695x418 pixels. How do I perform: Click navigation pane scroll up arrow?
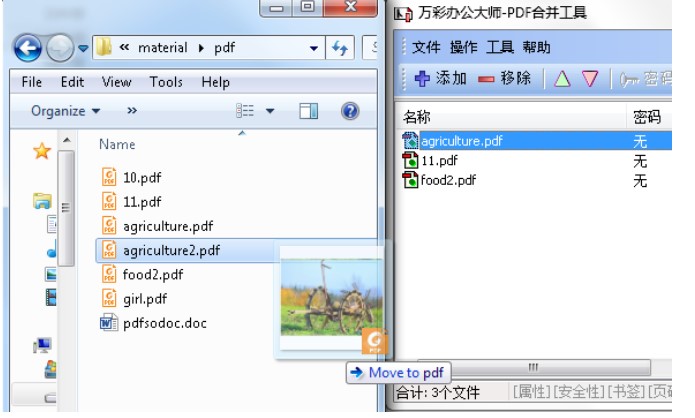tap(66, 141)
